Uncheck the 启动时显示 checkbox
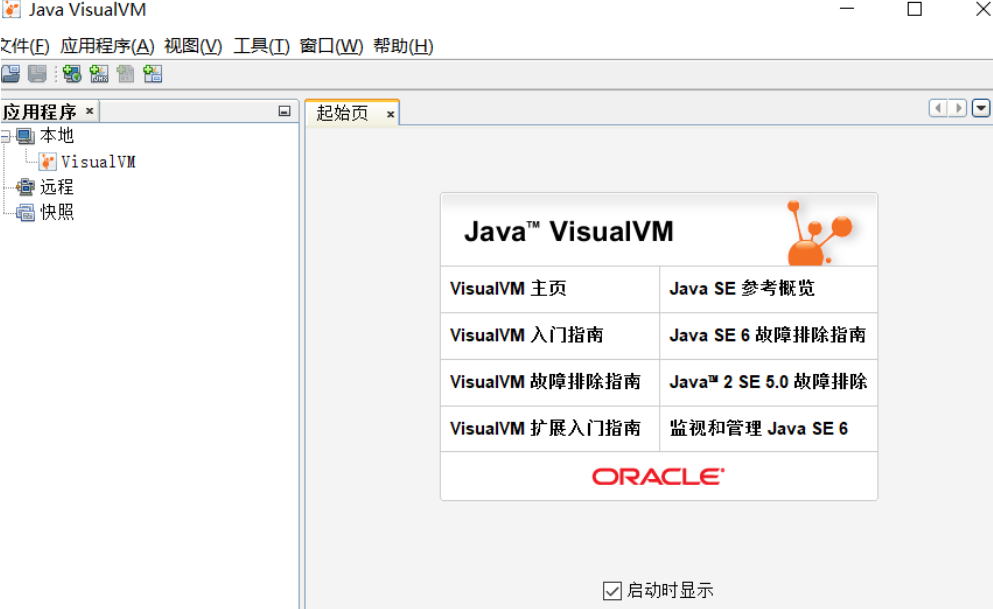The height and width of the screenshot is (609, 993). (612, 591)
